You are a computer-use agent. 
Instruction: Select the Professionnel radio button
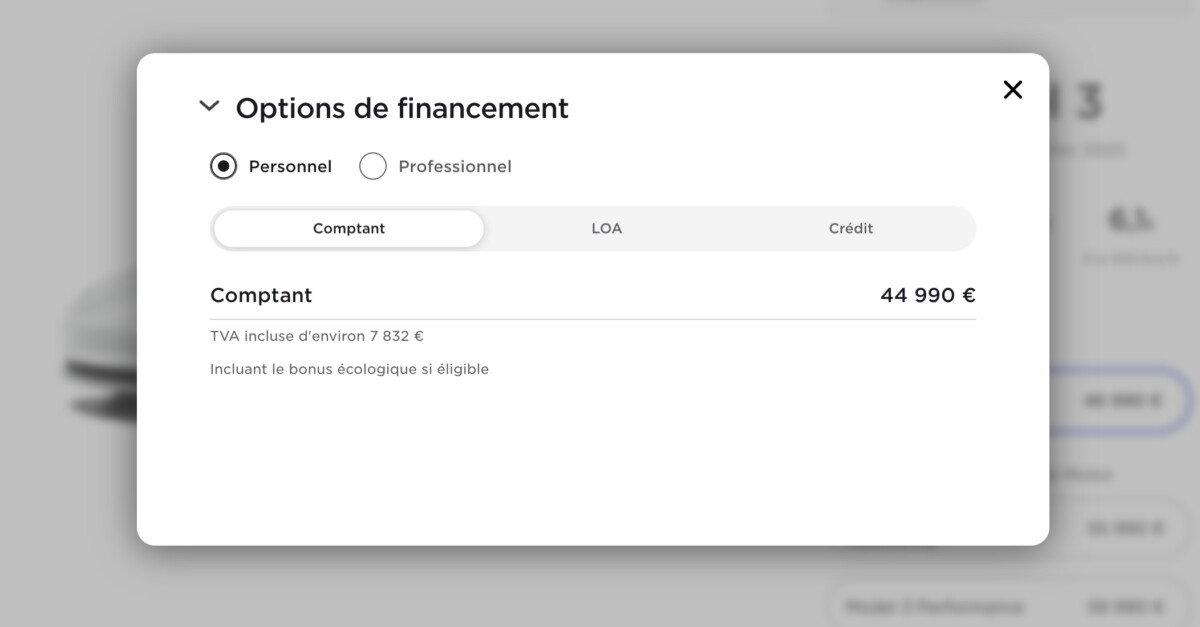373,166
